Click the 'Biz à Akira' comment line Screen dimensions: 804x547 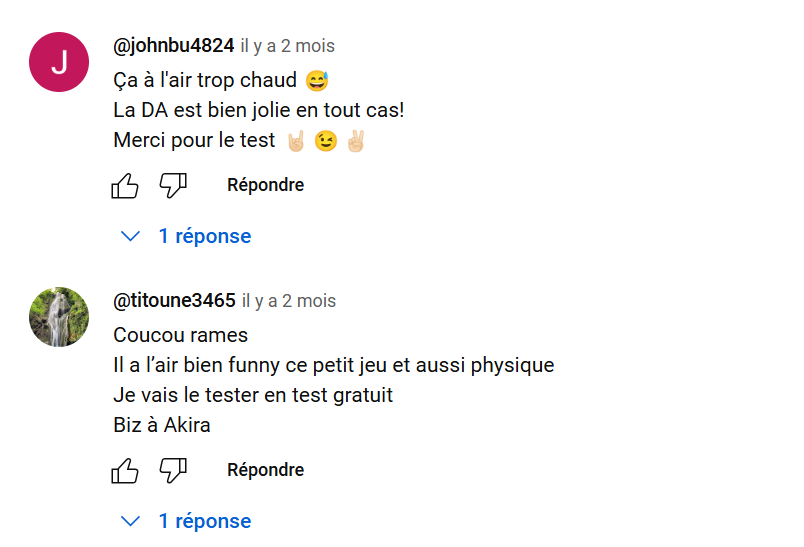coord(162,425)
